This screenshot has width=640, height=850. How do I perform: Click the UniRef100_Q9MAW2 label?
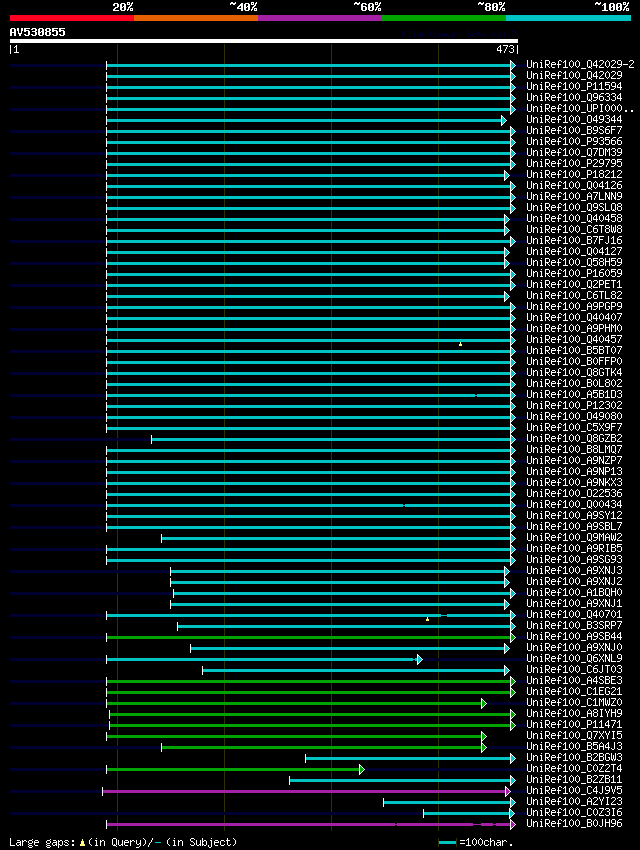tap(574, 537)
